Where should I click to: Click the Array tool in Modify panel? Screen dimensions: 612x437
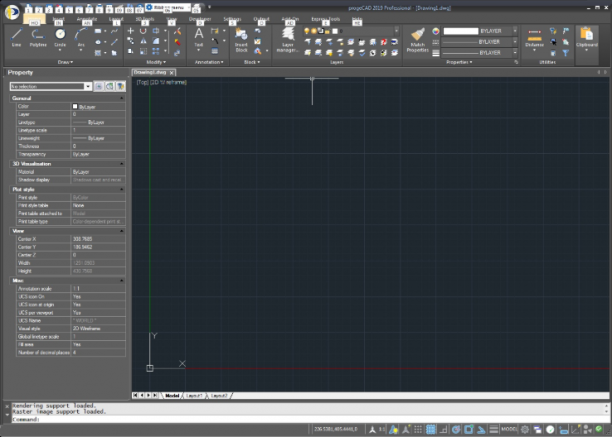tap(156, 51)
